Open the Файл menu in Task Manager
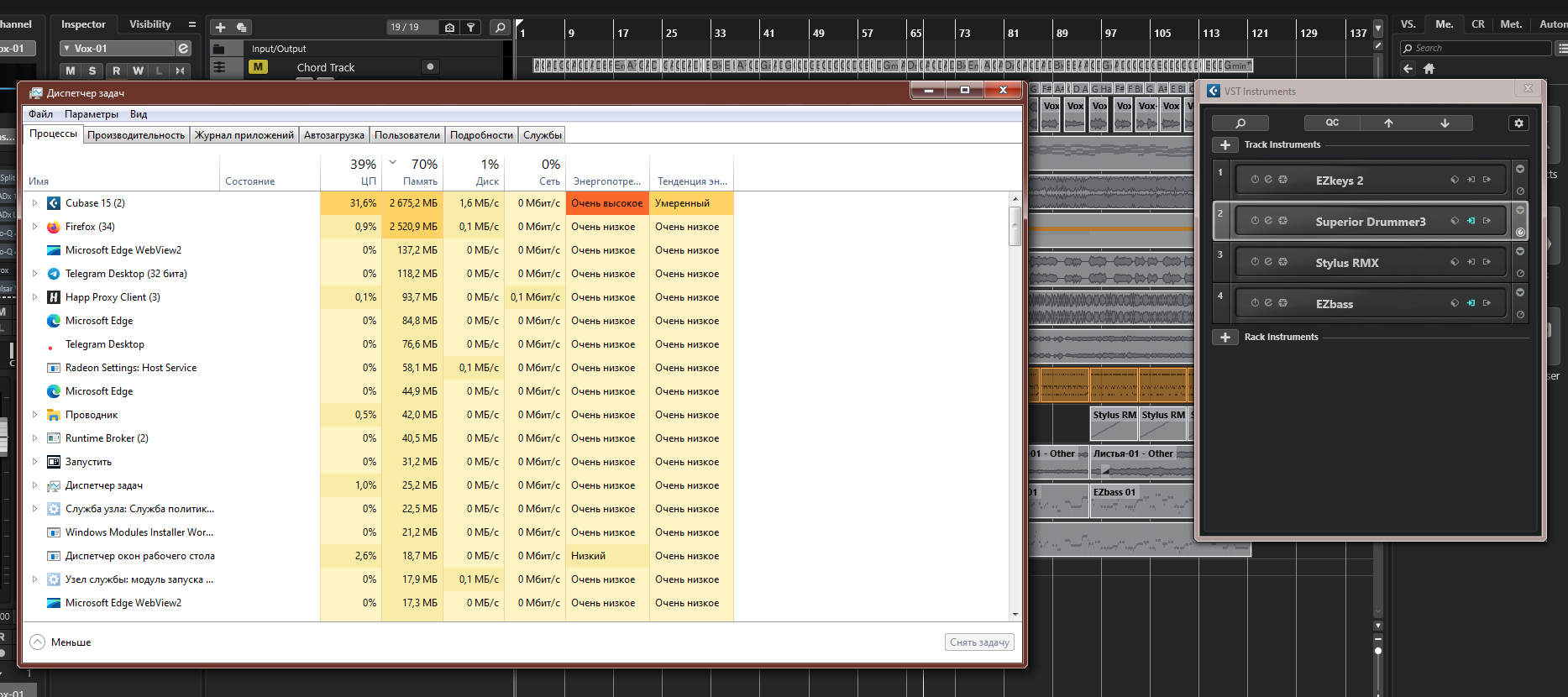 click(x=40, y=114)
